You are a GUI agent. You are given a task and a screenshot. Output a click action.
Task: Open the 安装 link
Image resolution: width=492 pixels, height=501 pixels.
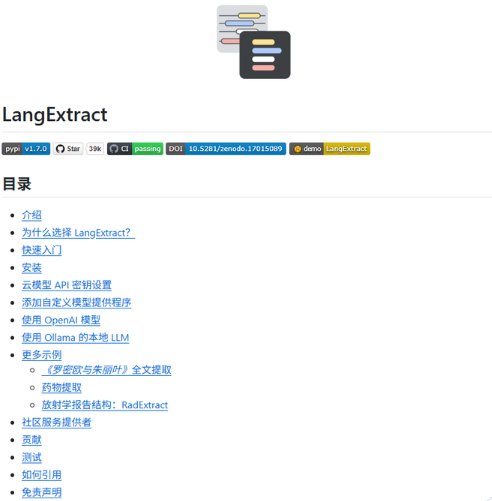pos(32,268)
